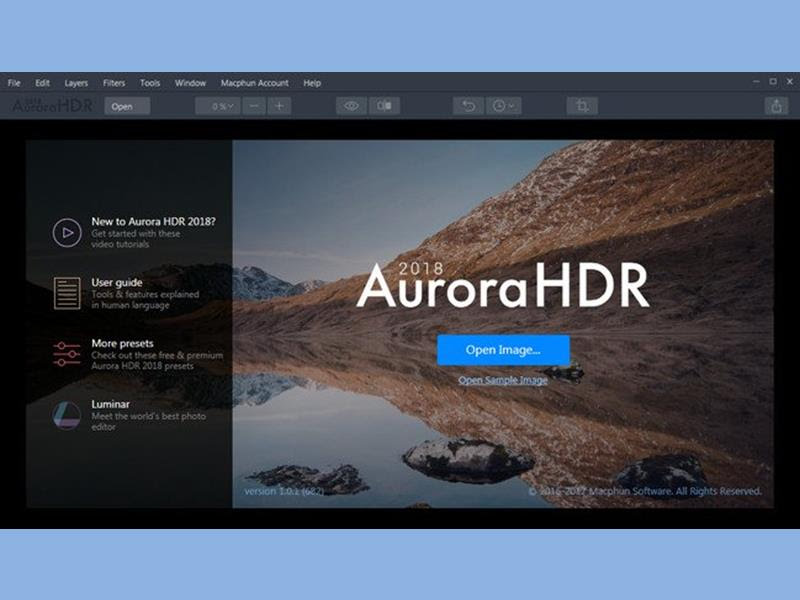This screenshot has height=600, width=800.
Task: Open the Layers menu
Action: 76,83
